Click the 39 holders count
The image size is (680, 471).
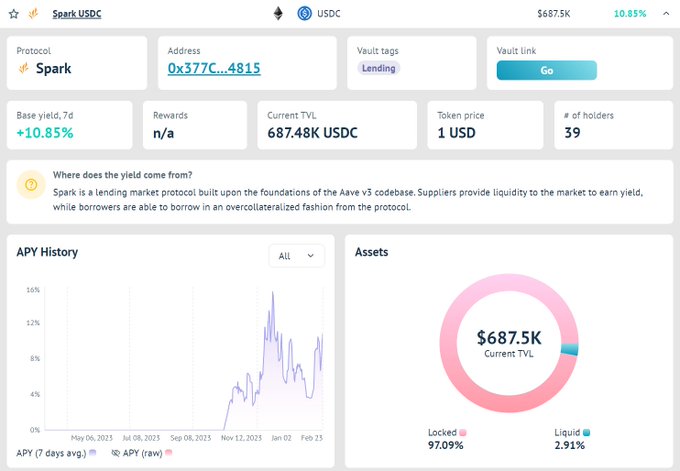[x=572, y=133]
